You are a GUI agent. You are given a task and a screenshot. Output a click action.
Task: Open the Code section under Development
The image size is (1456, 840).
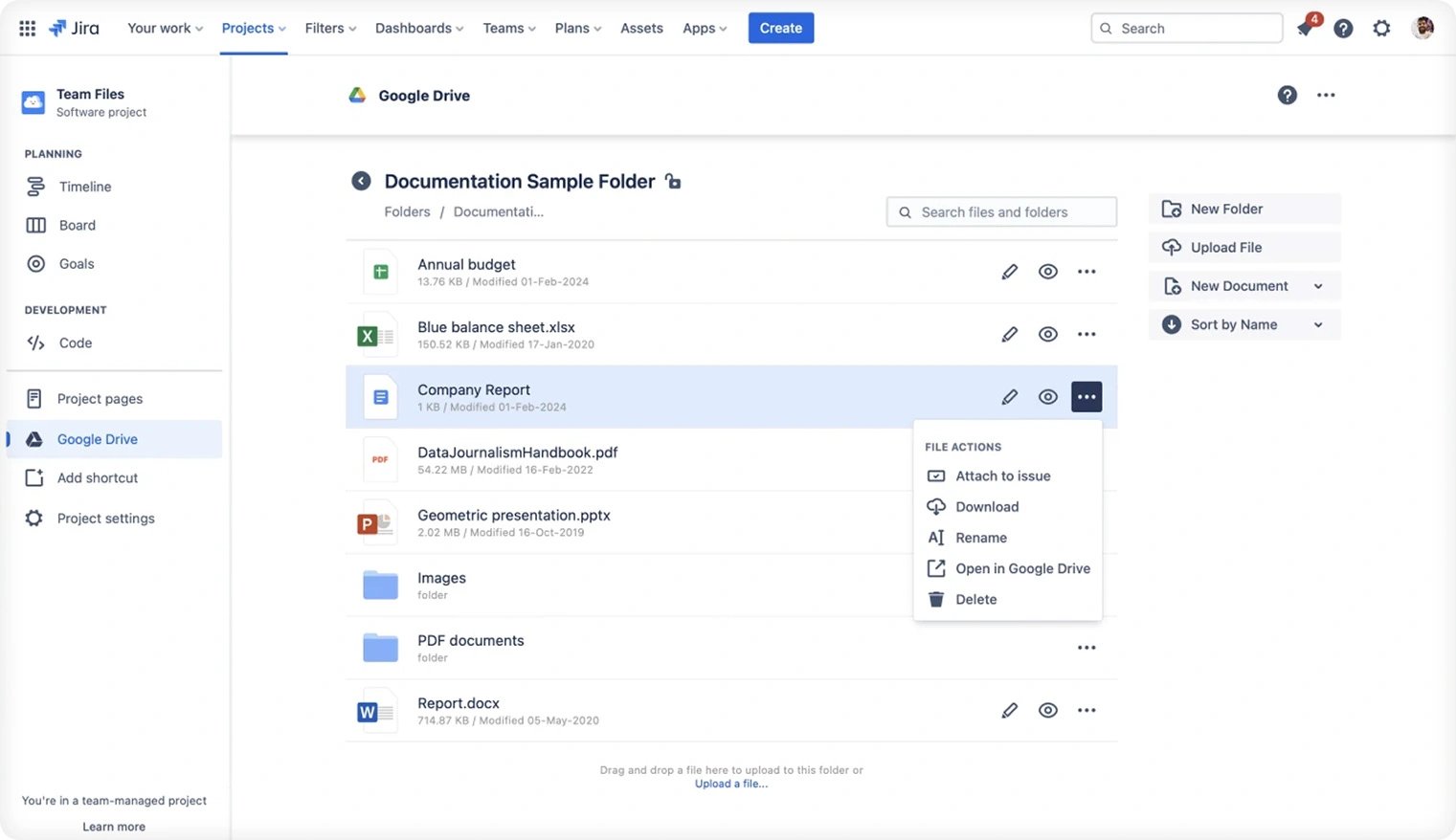pyautogui.click(x=74, y=343)
